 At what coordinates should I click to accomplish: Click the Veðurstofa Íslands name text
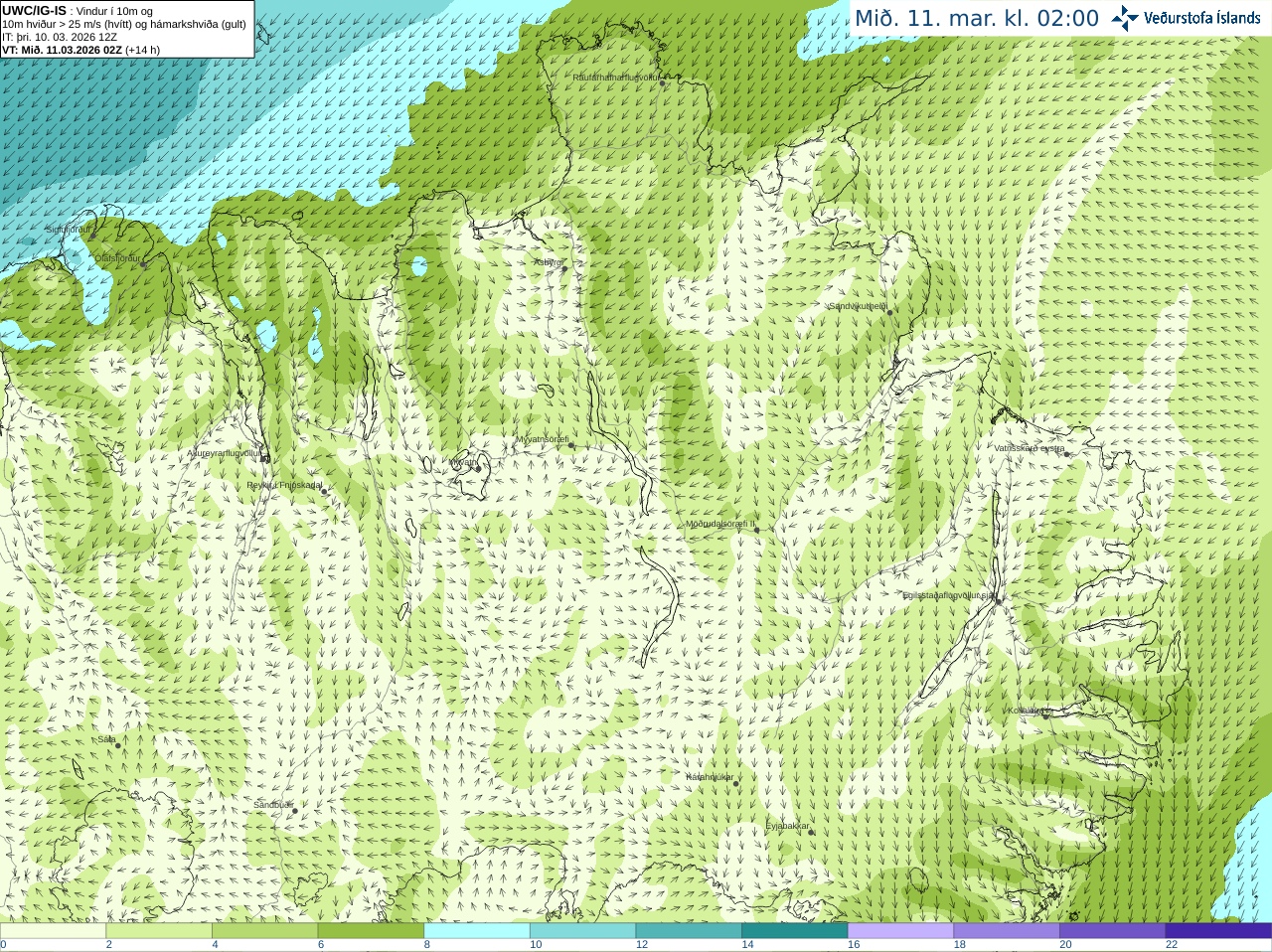pos(1202,18)
